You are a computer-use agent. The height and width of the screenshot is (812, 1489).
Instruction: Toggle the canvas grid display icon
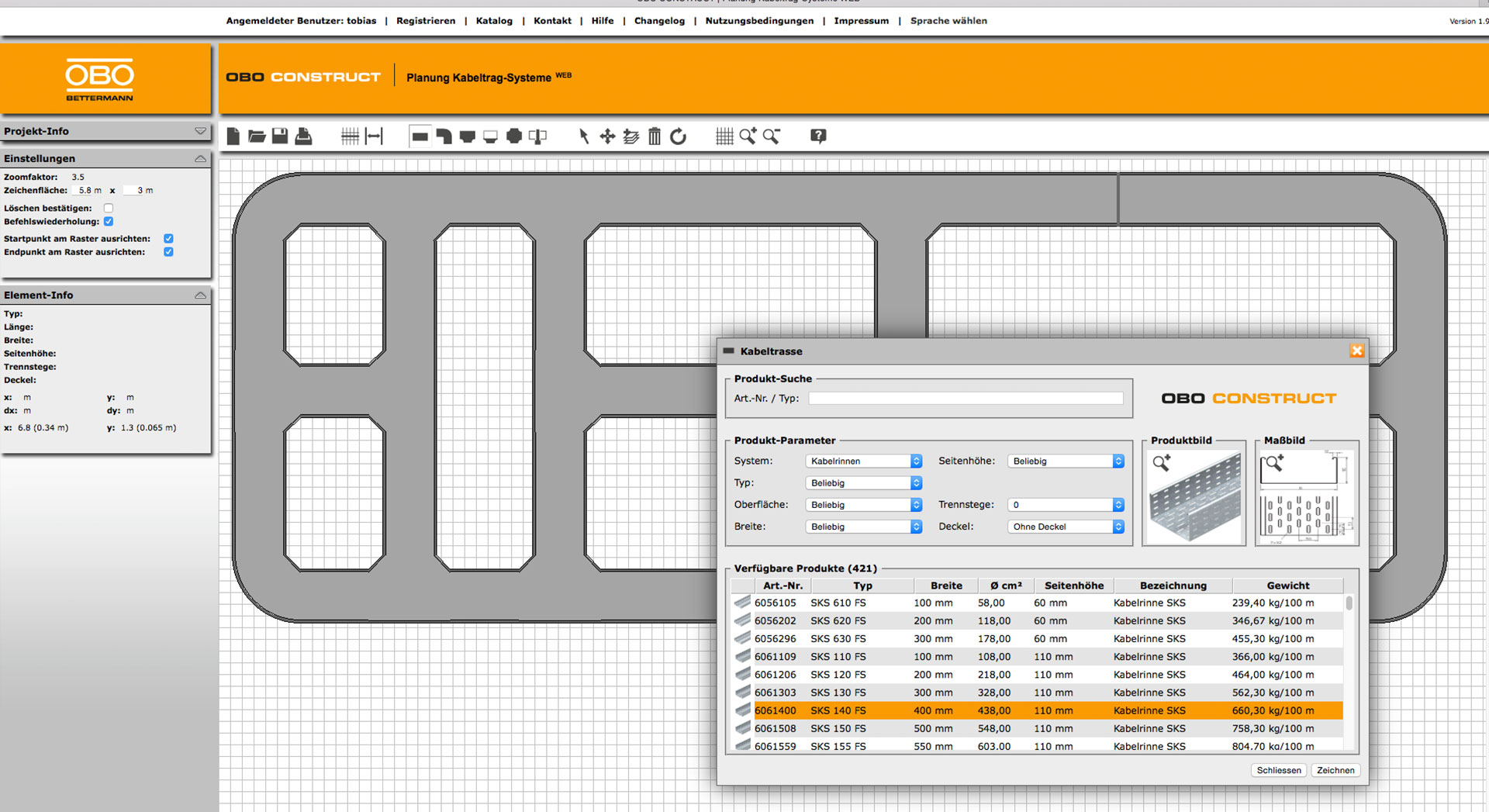click(724, 136)
